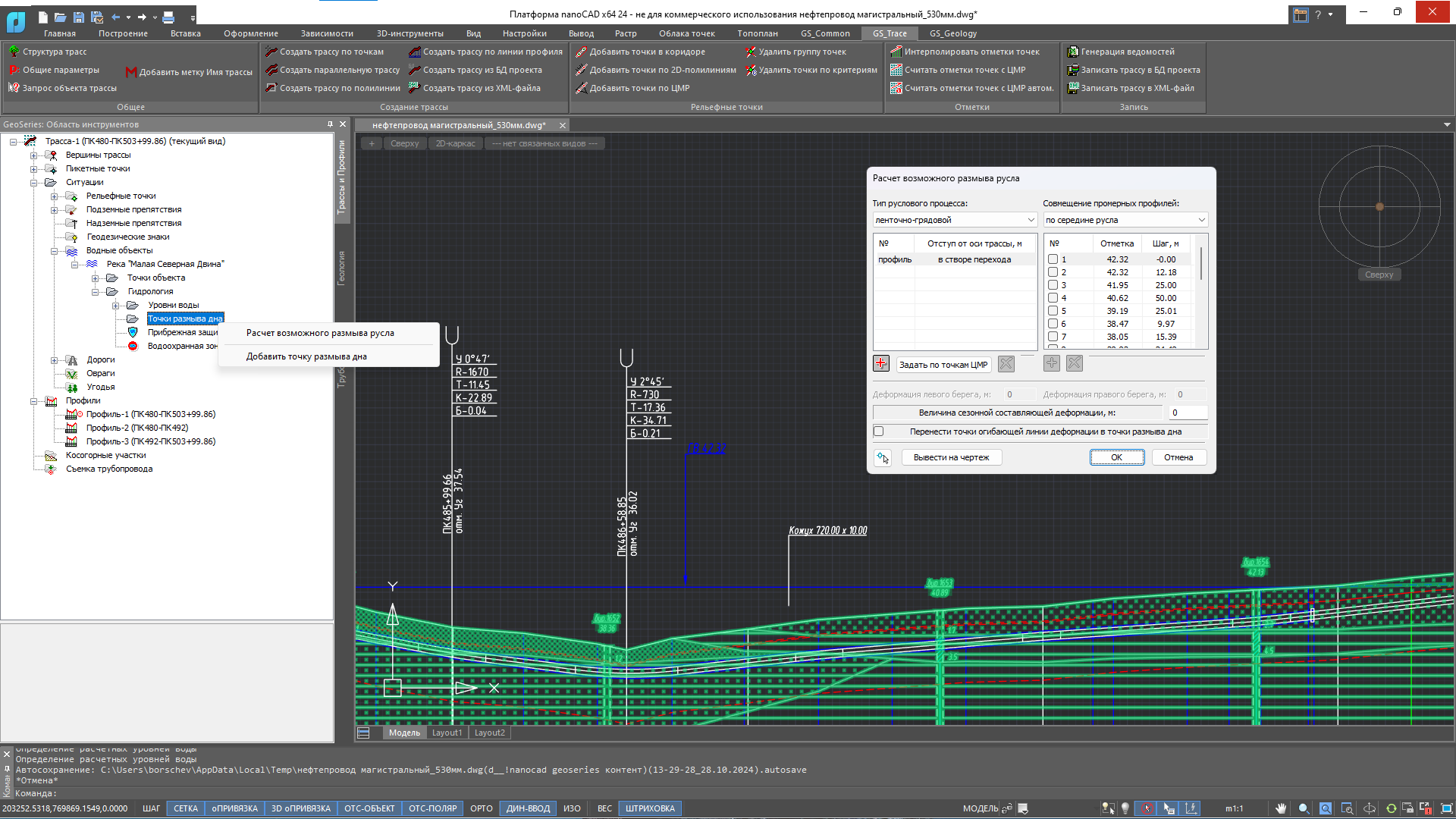
Task: Toggle СЕТКА mode in status bar
Action: click(186, 808)
